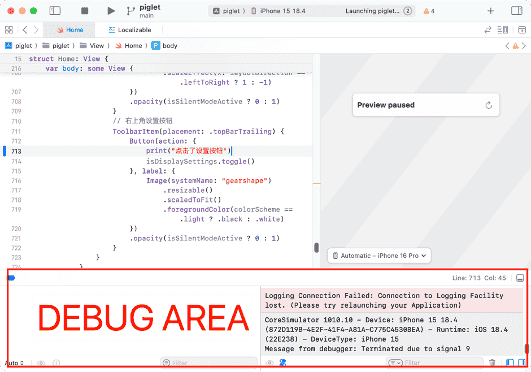Switch to the Localizable tab
Screen dimensions: 531x372
(130, 30)
